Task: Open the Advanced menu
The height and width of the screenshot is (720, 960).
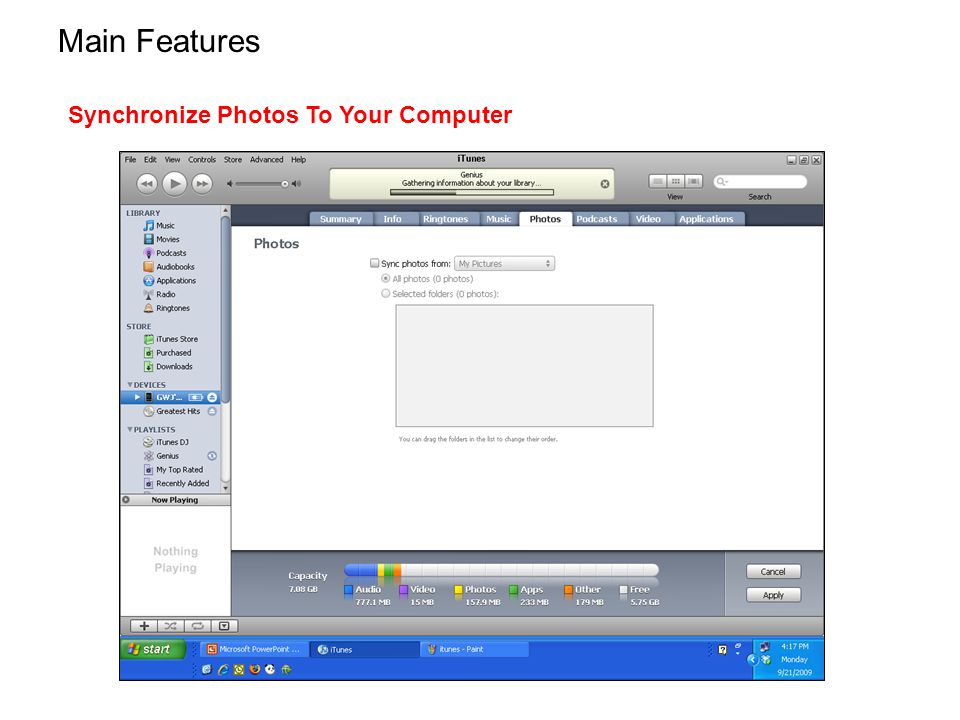Action: click(266, 160)
